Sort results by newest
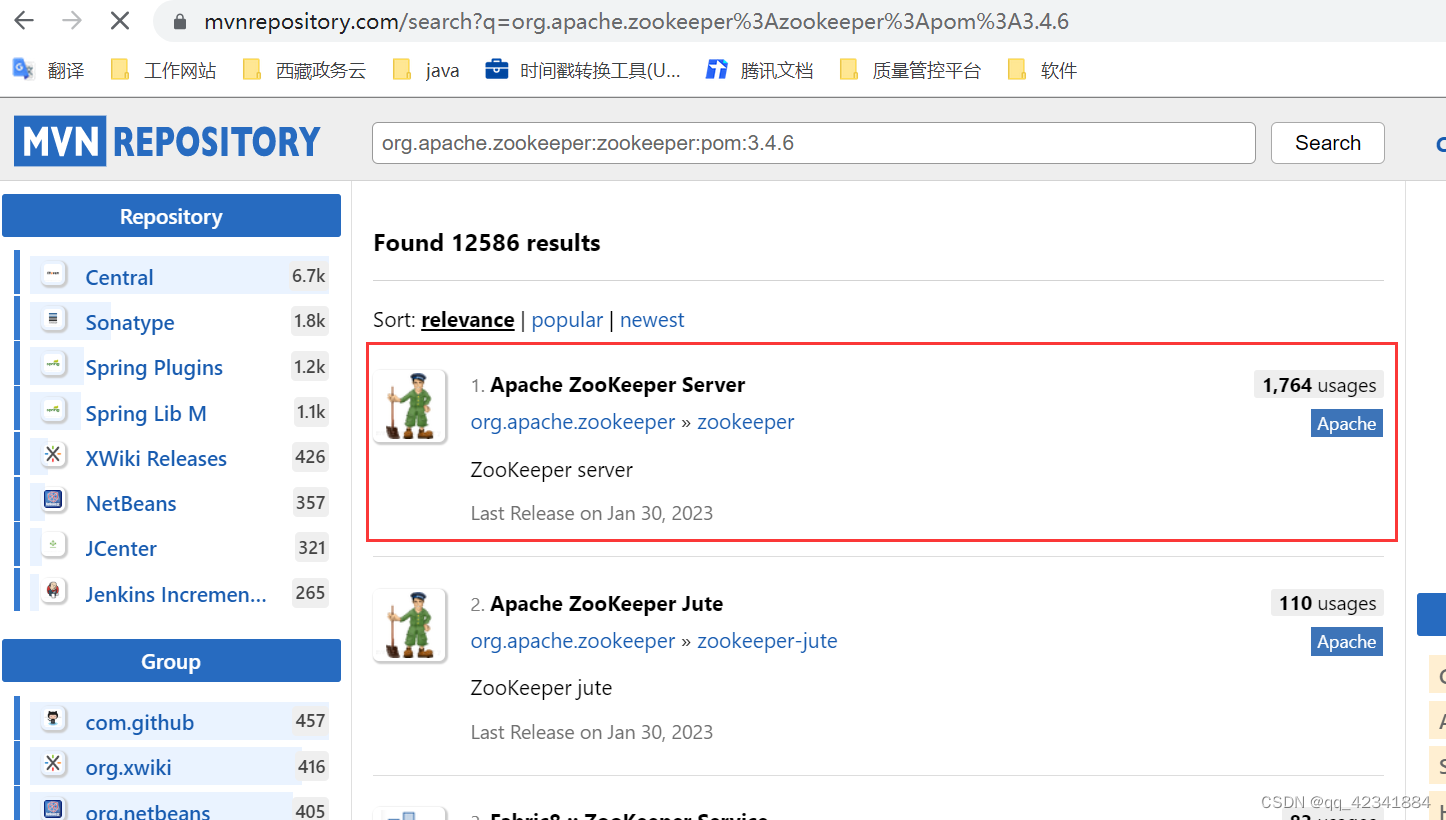The height and width of the screenshot is (820, 1446). point(652,319)
